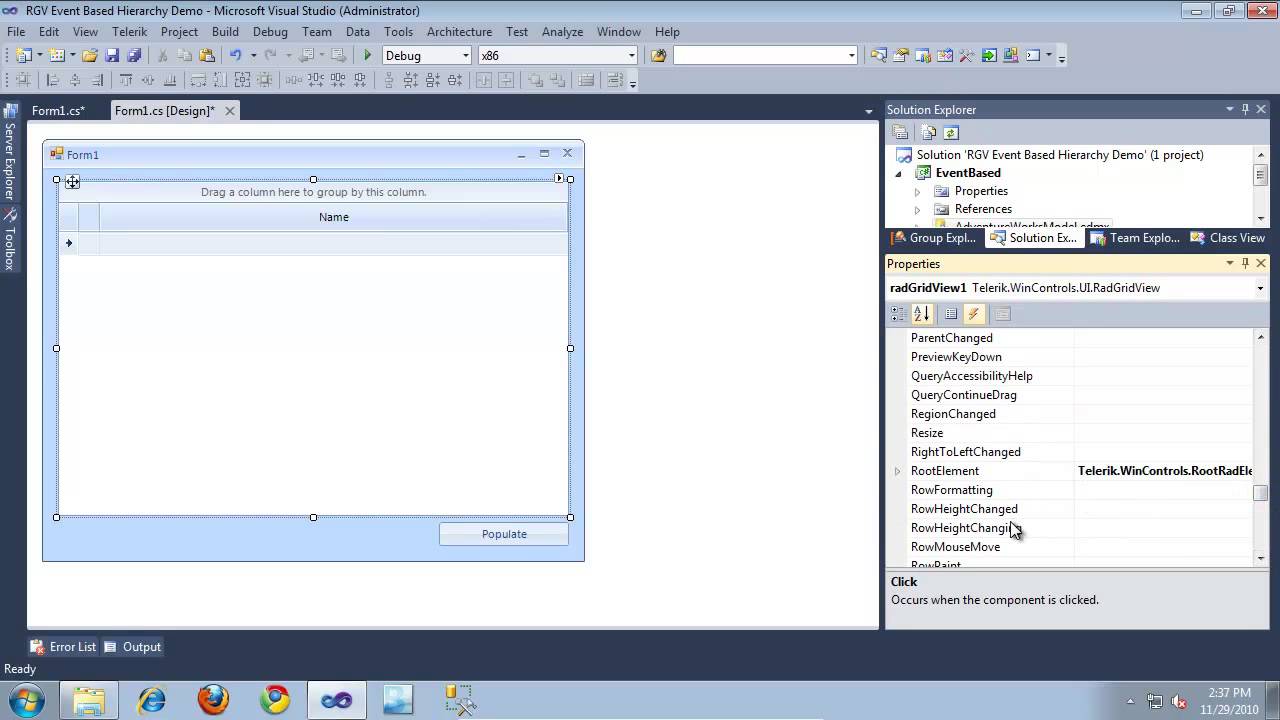Viewport: 1280px width, 720px height.
Task: Open the Output panel
Action: click(x=132, y=647)
